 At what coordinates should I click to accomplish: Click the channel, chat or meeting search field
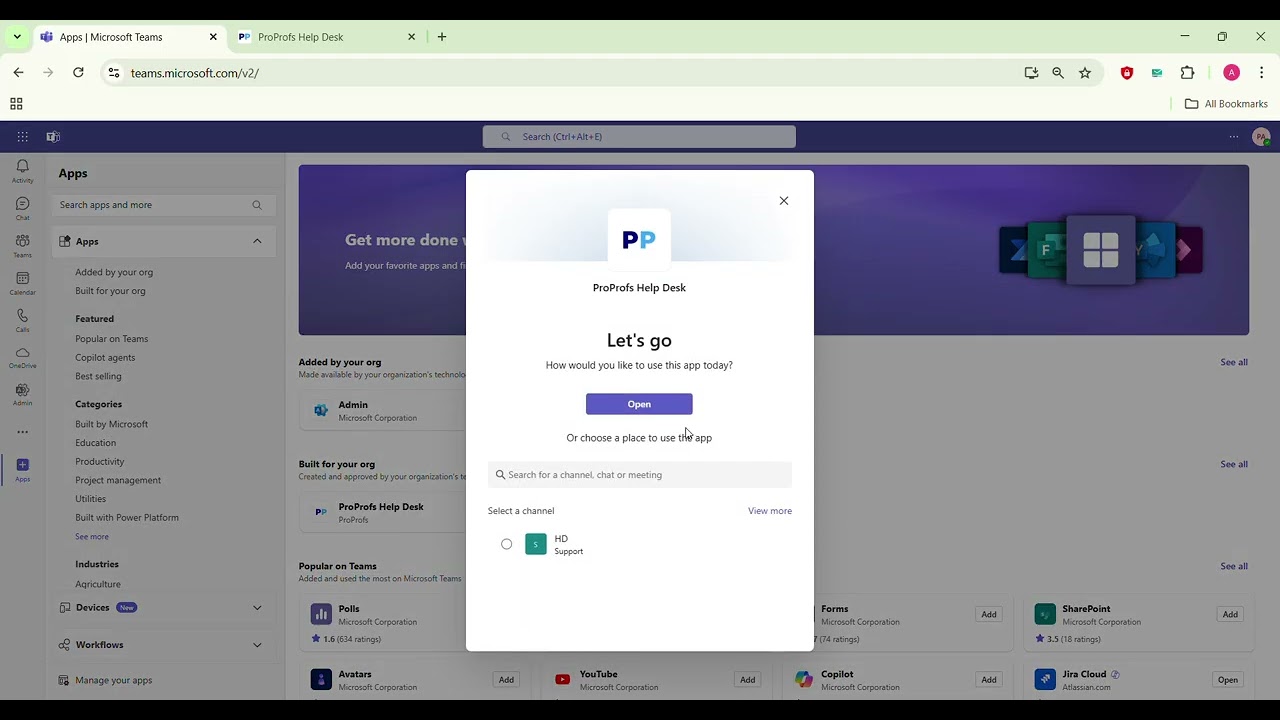click(x=639, y=475)
